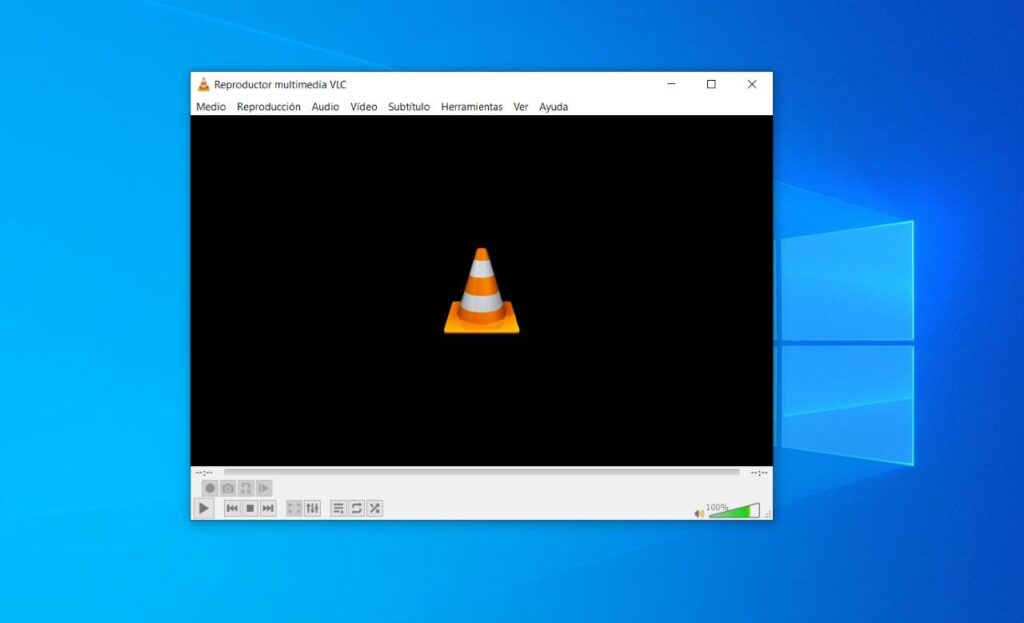Toggle loop playback mode
1024x623 pixels.
(356, 507)
